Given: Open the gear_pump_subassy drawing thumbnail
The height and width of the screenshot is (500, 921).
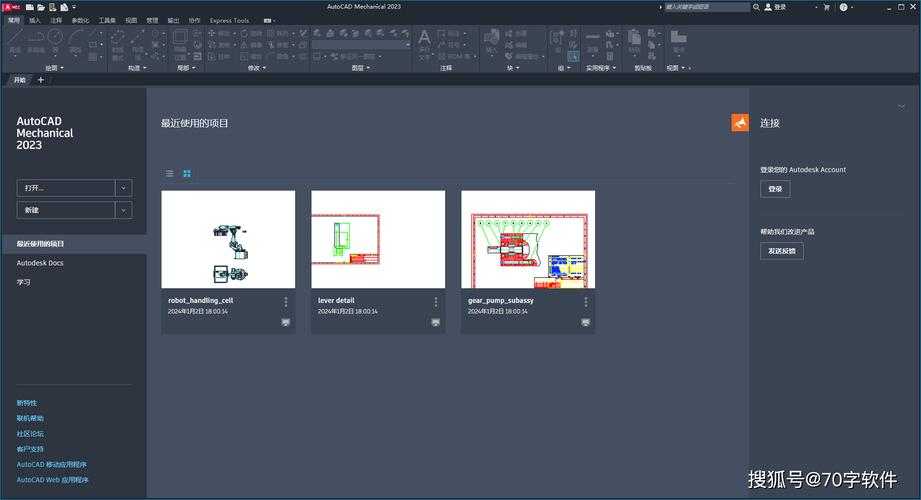Looking at the screenshot, I should (x=528, y=239).
